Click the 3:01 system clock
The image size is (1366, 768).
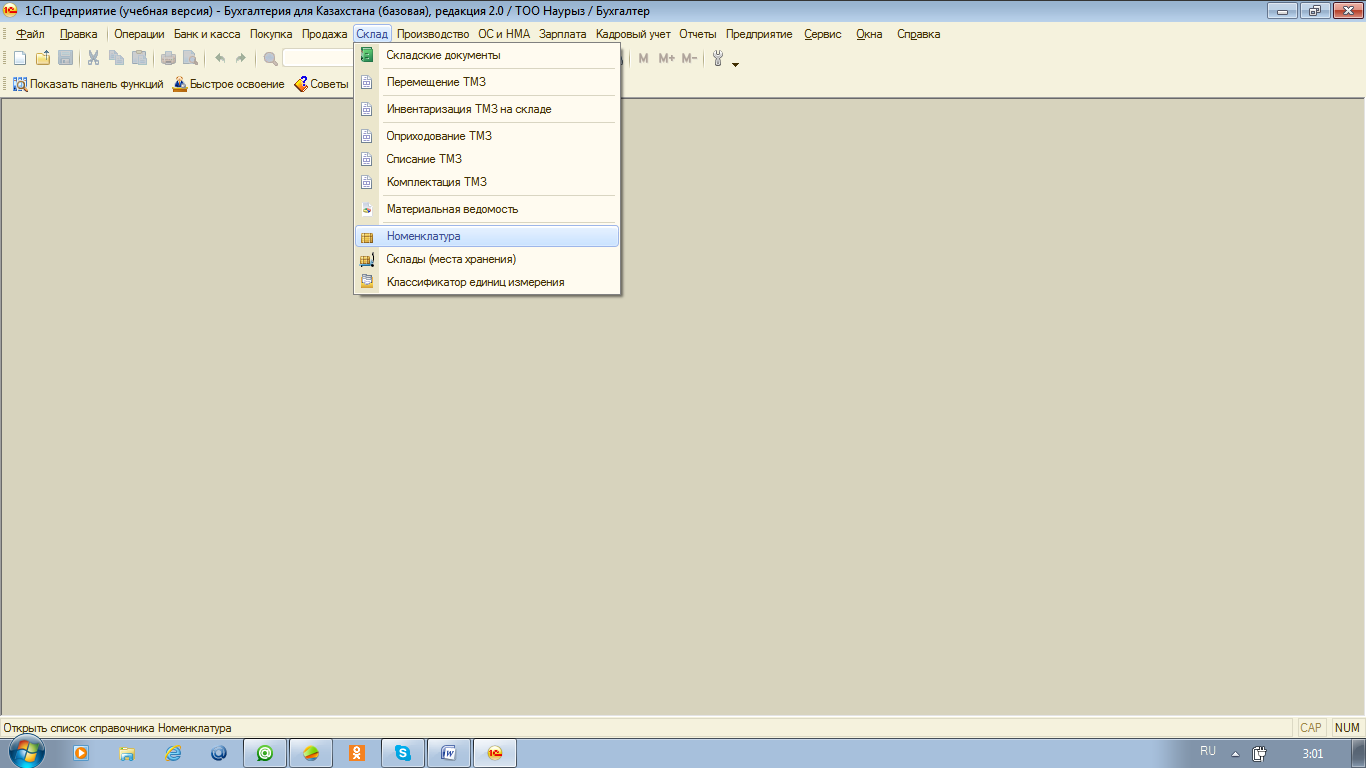tap(1313, 753)
